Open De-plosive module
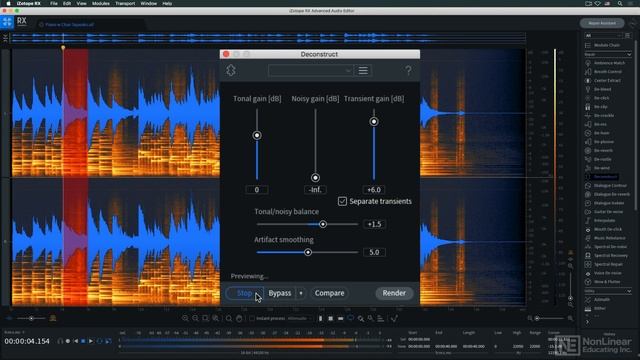640x360 pixels. click(x=600, y=142)
